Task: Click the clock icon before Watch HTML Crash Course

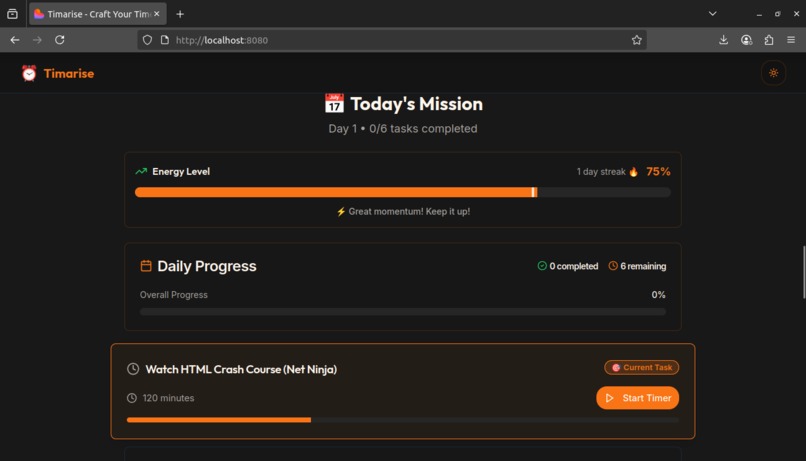Action: coord(133,369)
